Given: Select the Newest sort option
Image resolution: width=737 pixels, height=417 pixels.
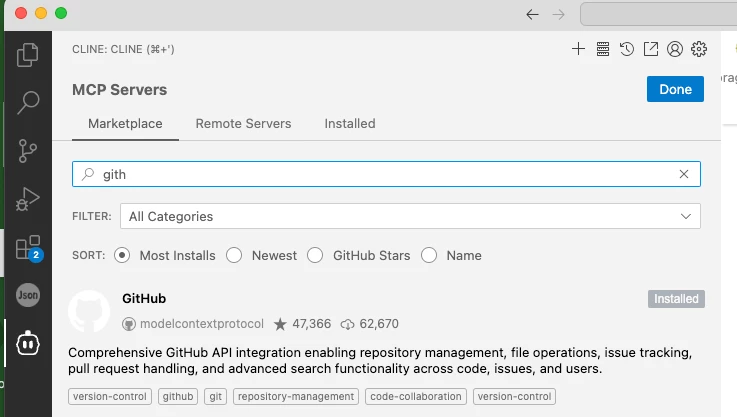Looking at the screenshot, I should pyautogui.click(x=234, y=255).
